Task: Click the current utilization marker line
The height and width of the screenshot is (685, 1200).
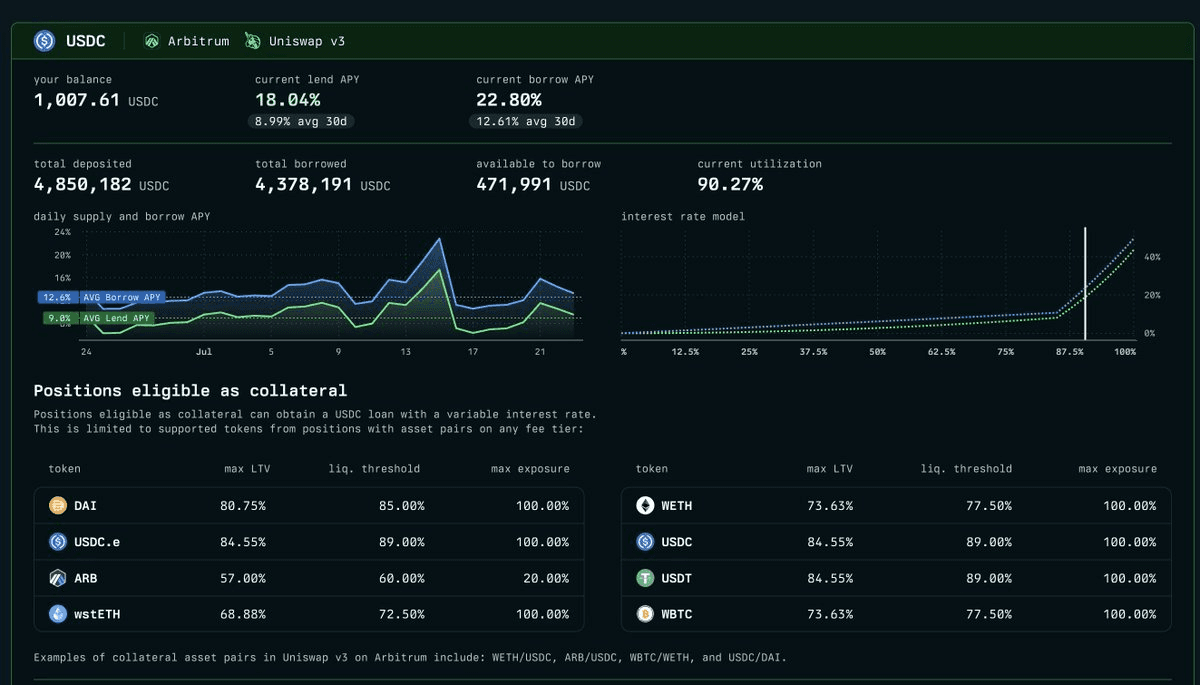Action: pos(1085,284)
